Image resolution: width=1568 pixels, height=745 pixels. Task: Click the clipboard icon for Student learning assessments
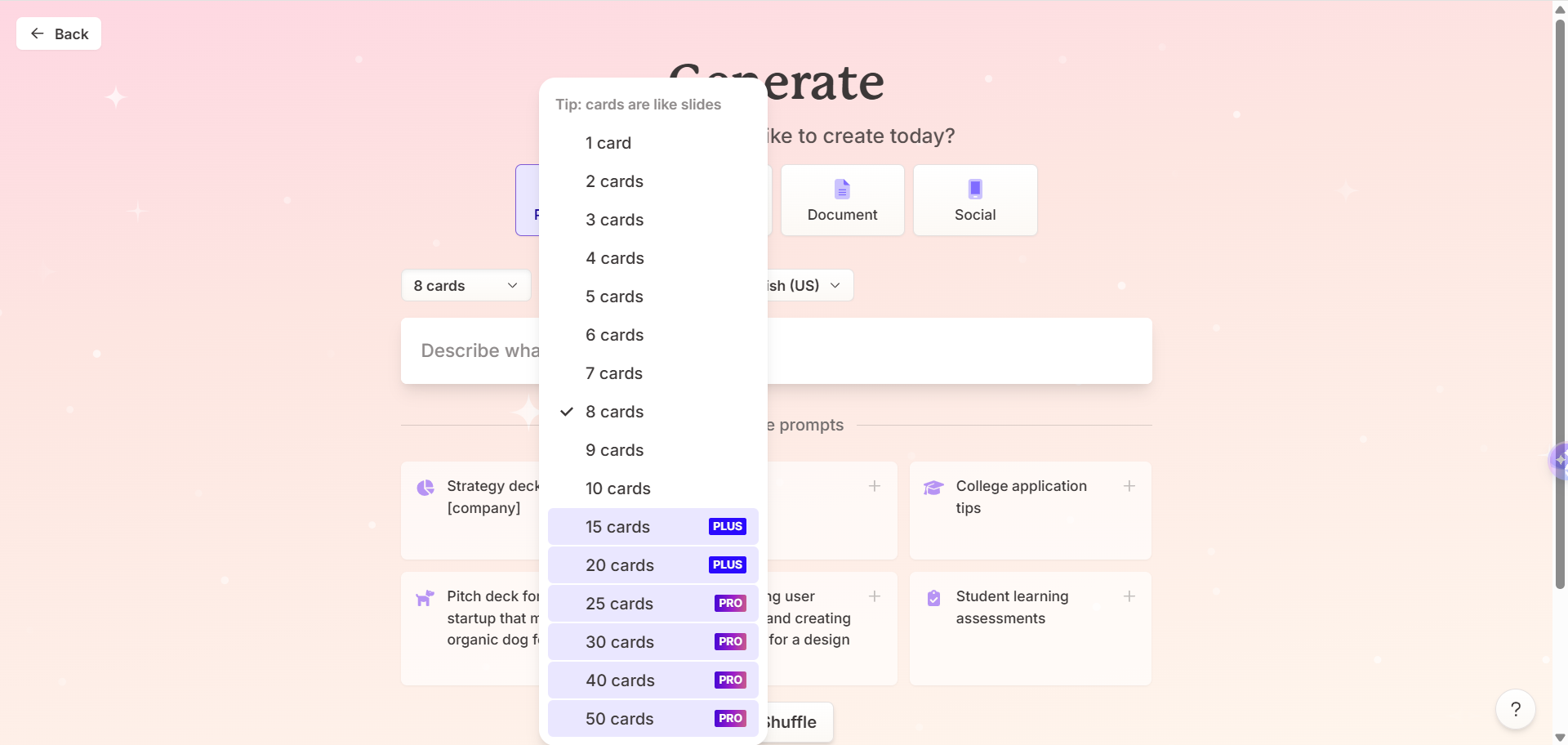[x=933, y=598]
